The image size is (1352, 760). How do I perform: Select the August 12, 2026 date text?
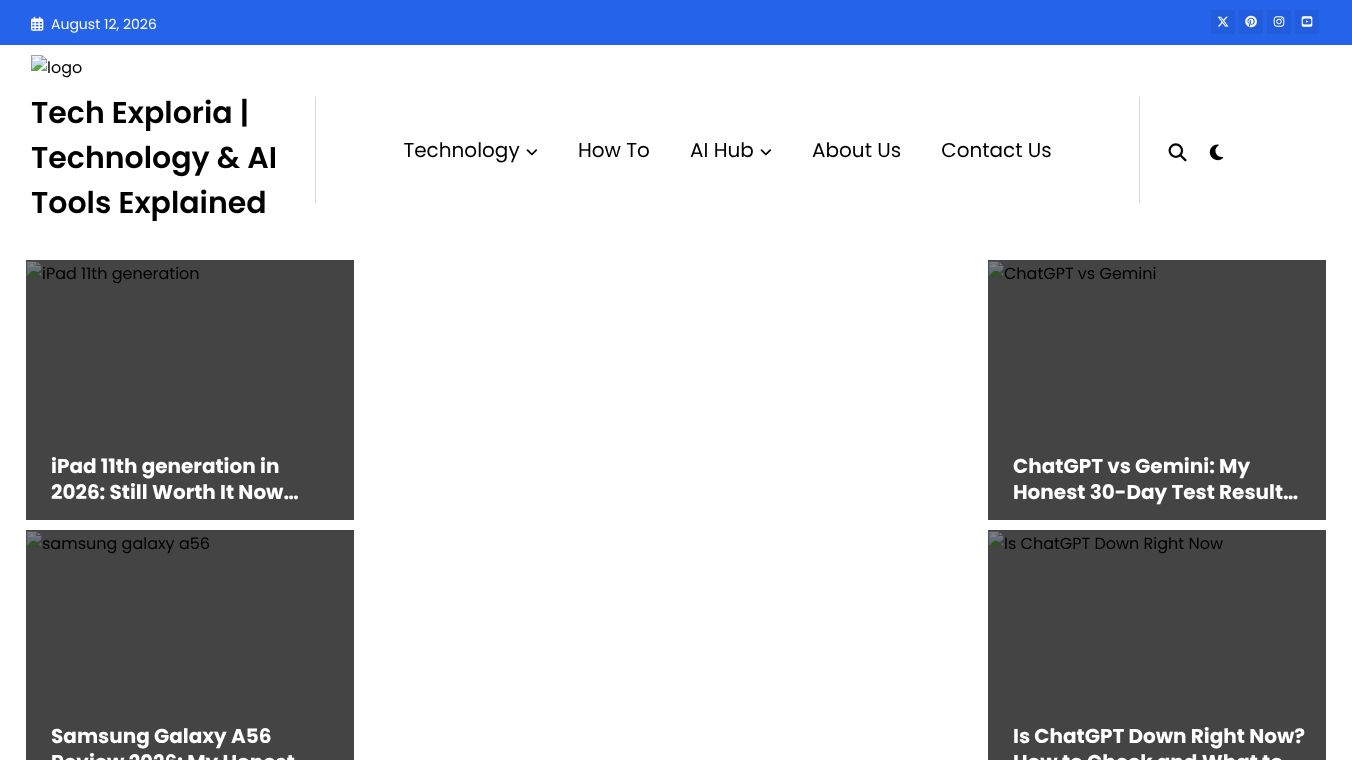[x=104, y=24]
